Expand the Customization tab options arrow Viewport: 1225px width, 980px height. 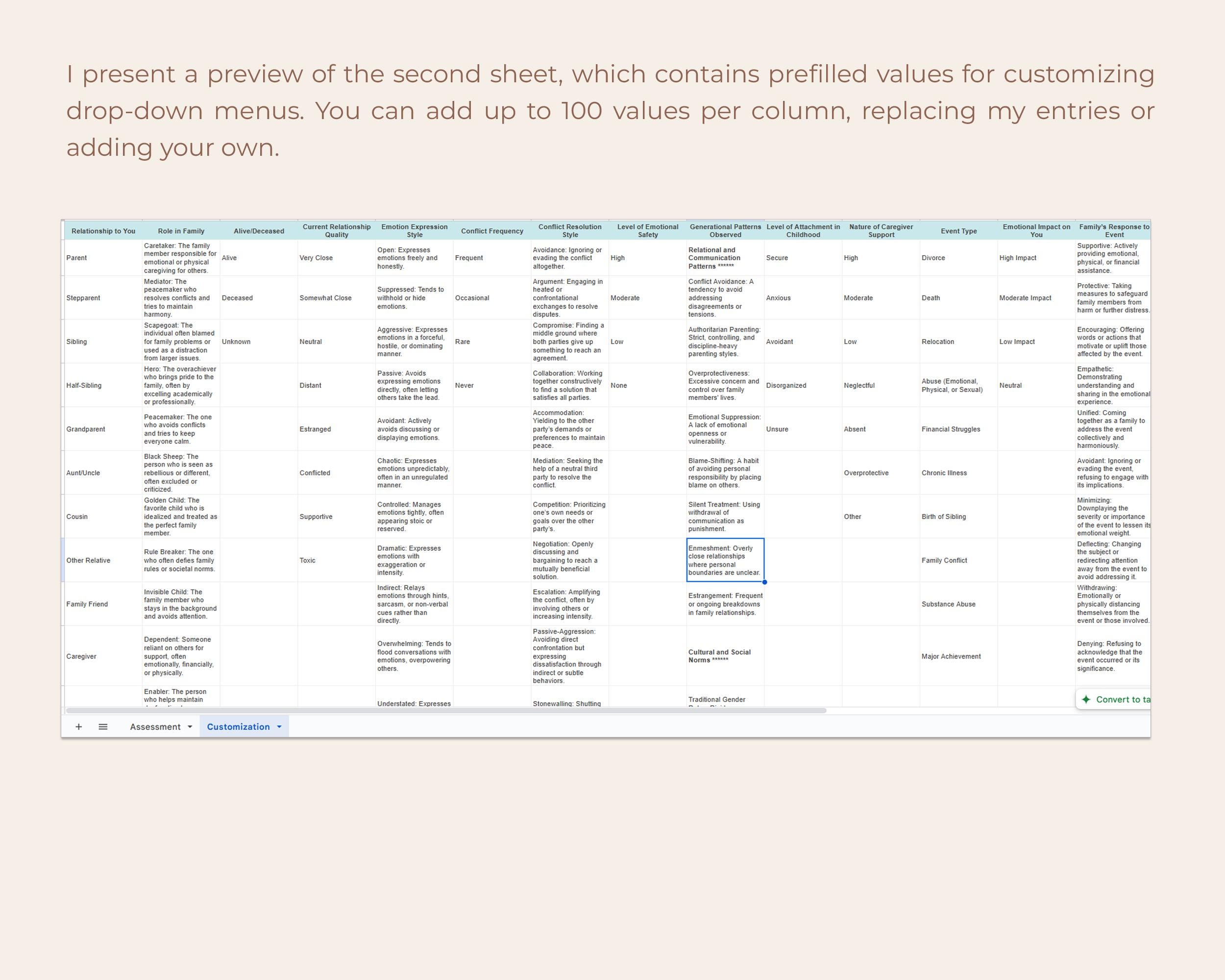(279, 726)
